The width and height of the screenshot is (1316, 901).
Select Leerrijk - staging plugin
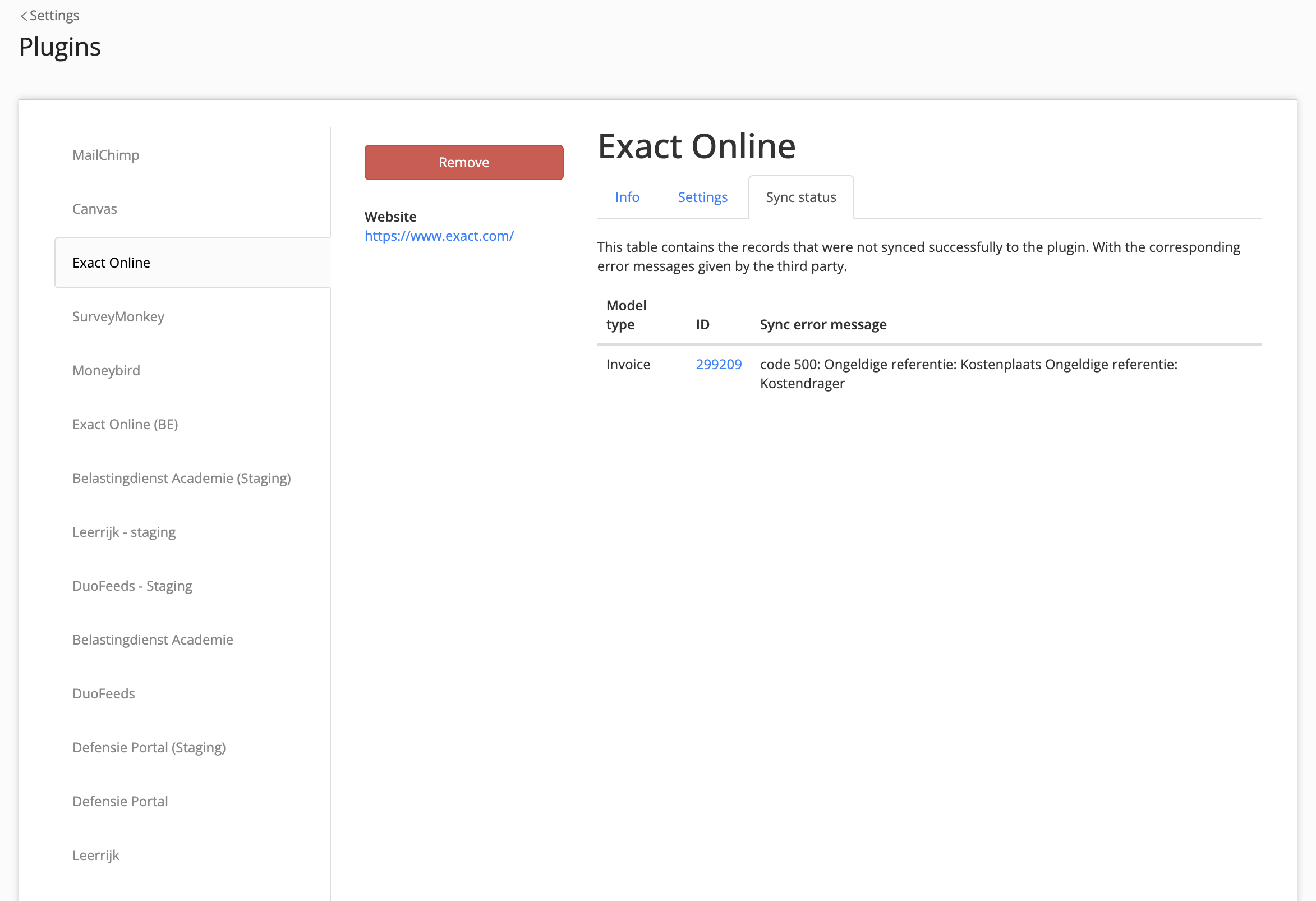[124, 532]
